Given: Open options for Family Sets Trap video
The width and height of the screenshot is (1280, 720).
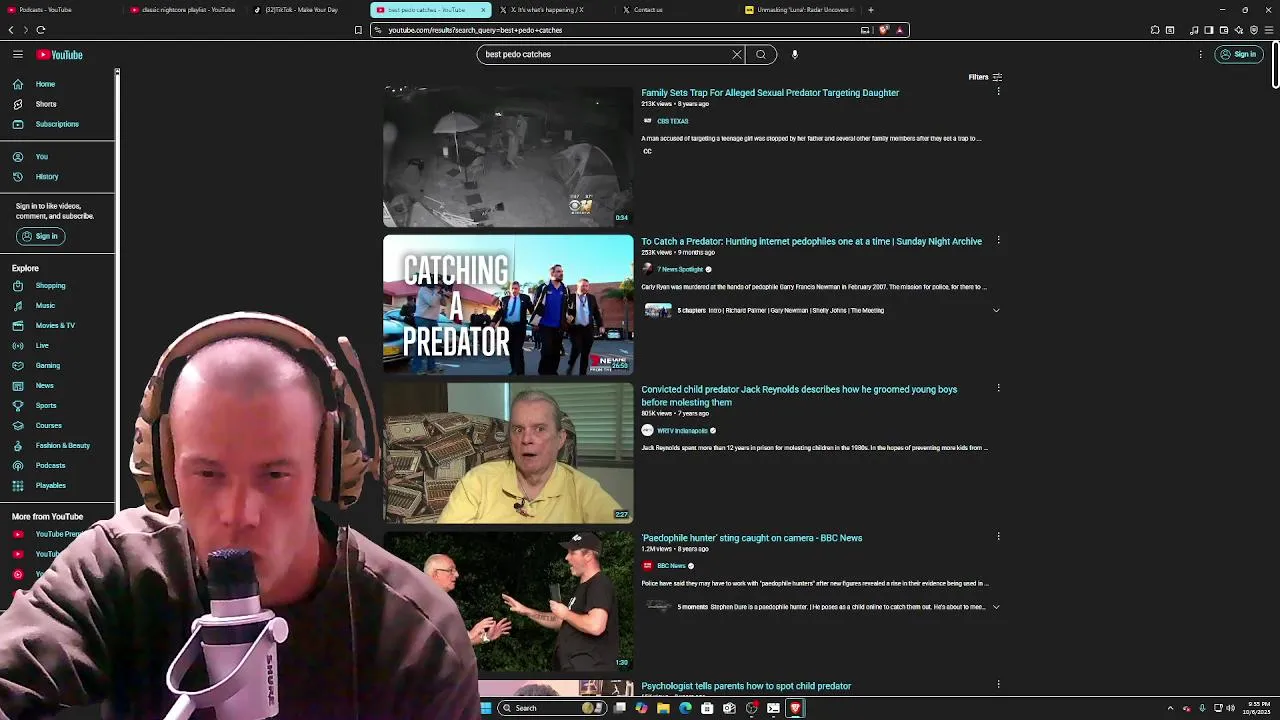Looking at the screenshot, I should point(998,92).
